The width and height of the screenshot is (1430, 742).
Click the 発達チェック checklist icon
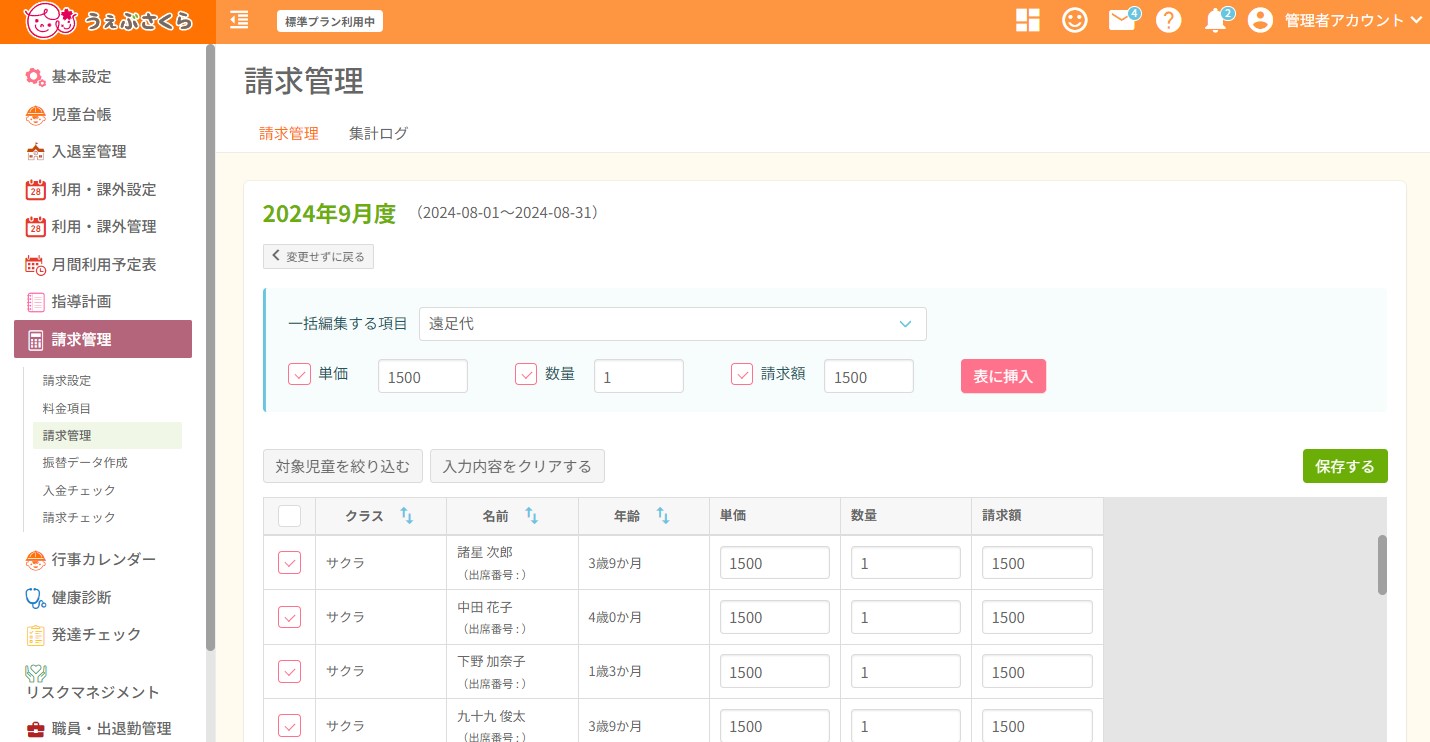36,635
